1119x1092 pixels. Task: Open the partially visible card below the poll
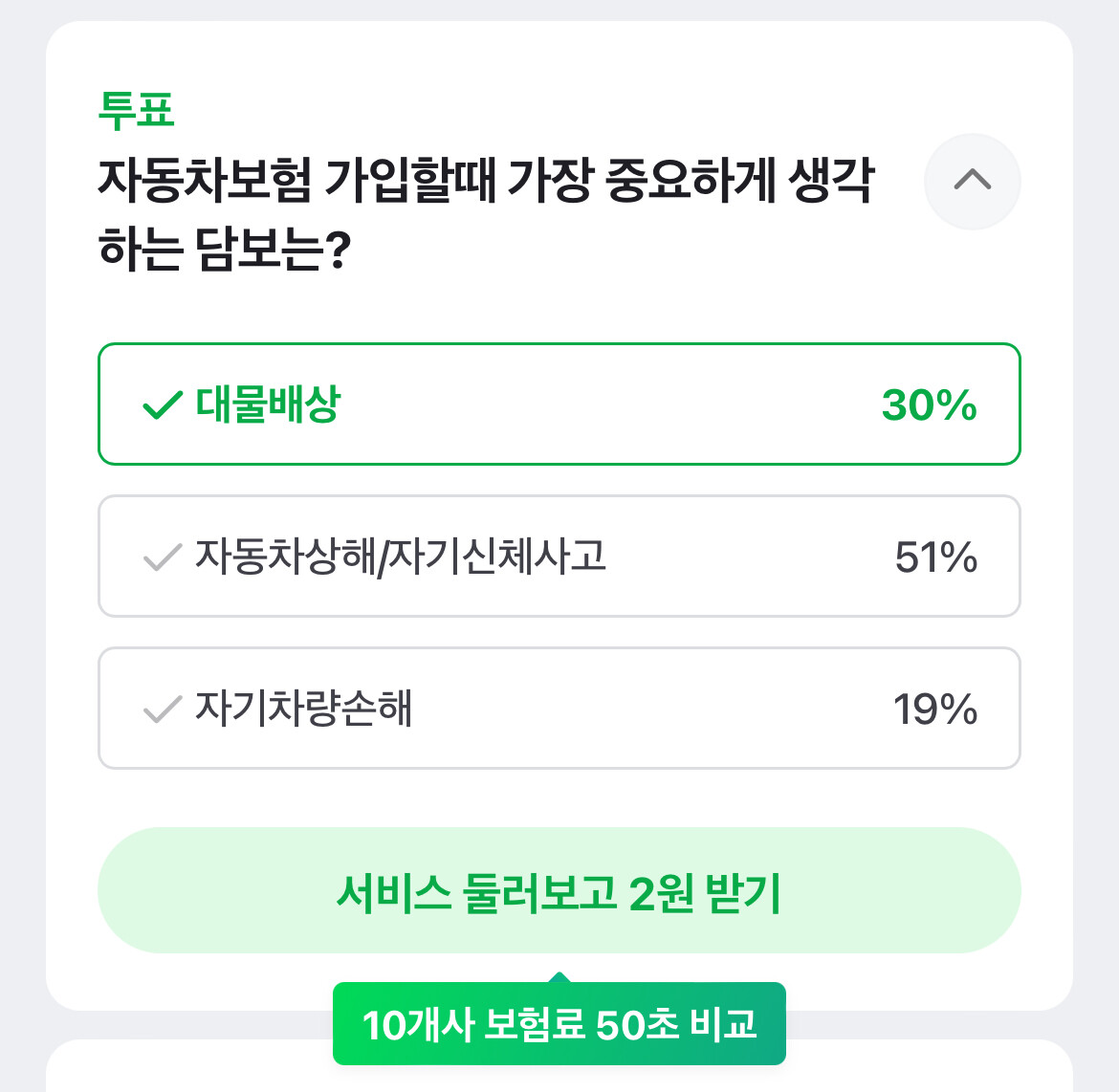(x=559, y=1069)
